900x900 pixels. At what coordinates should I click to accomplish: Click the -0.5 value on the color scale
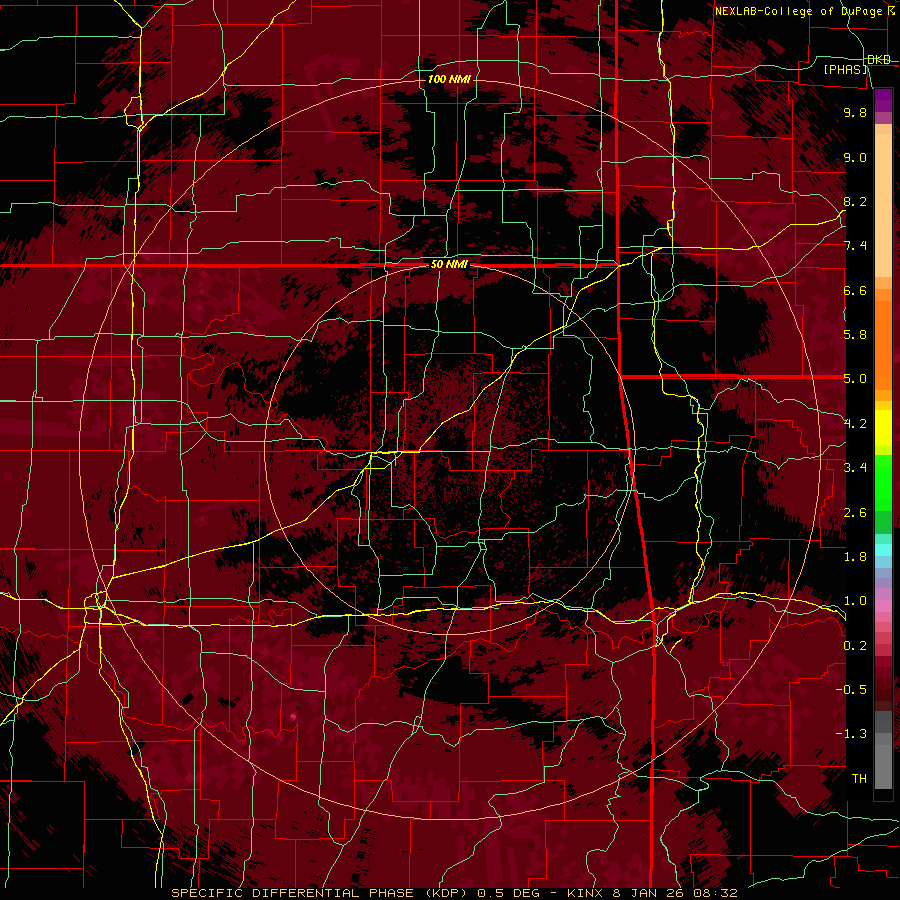pos(852,690)
